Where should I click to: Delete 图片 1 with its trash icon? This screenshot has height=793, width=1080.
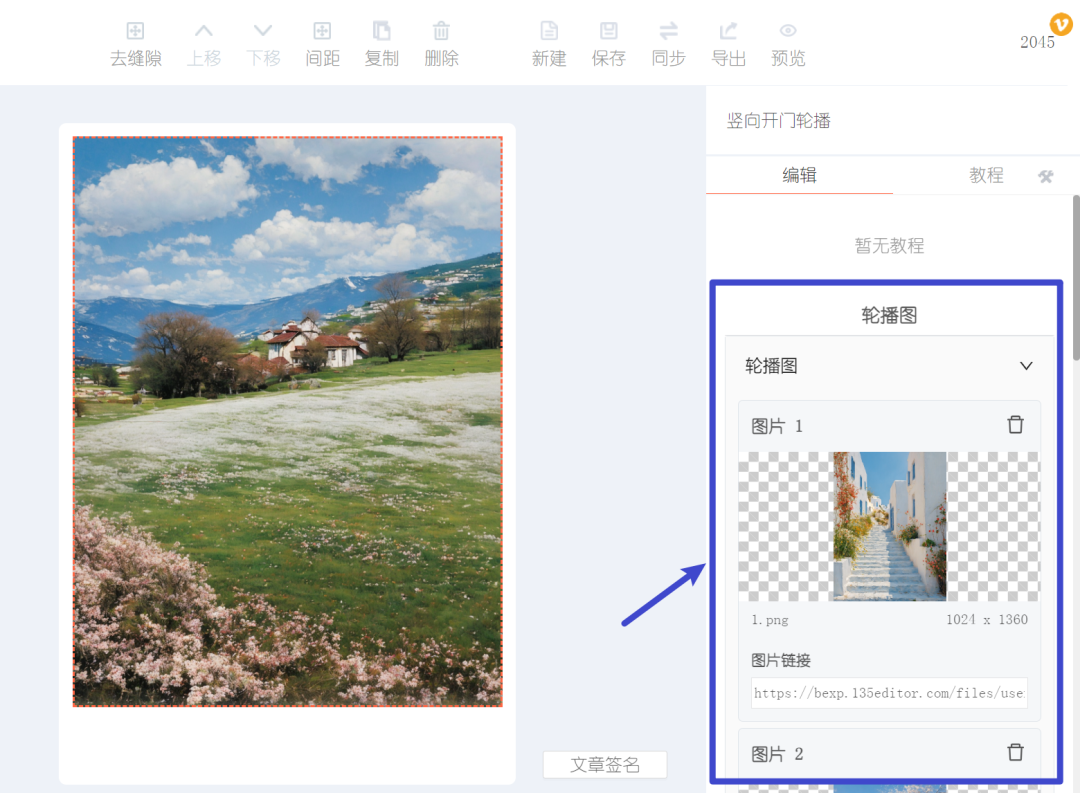(1015, 424)
